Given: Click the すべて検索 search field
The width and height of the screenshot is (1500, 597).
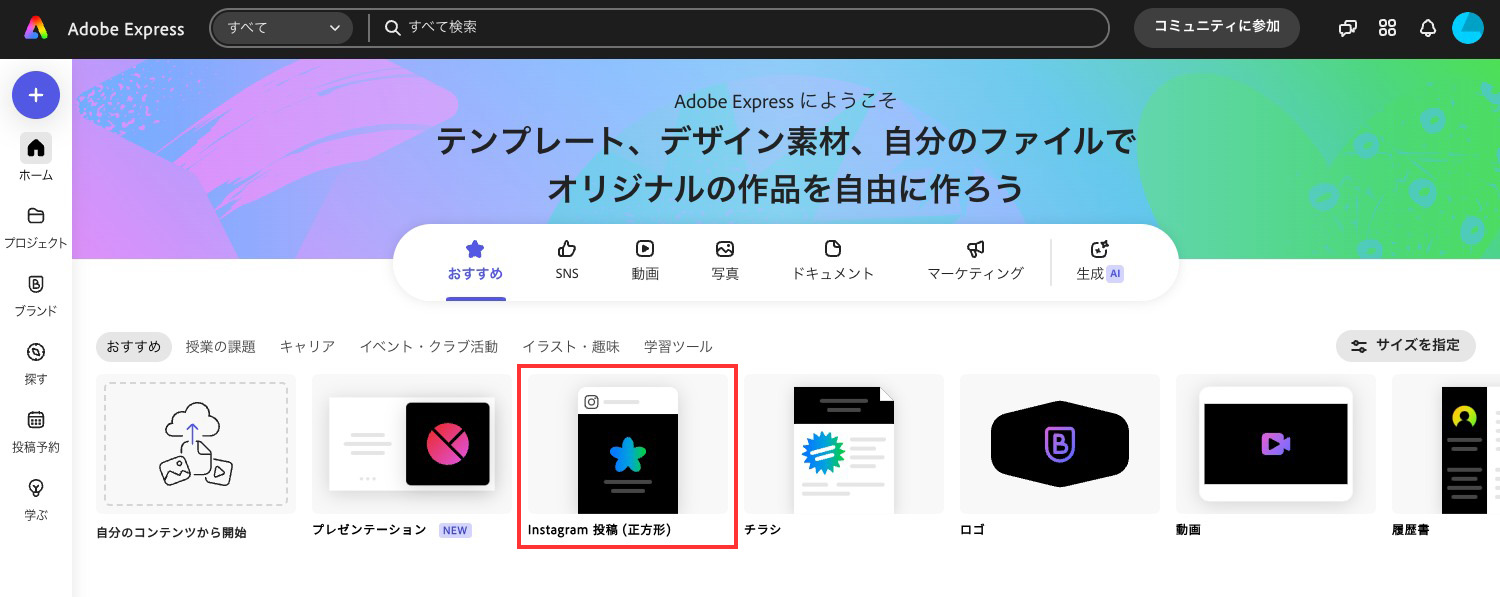Looking at the screenshot, I should [740, 28].
